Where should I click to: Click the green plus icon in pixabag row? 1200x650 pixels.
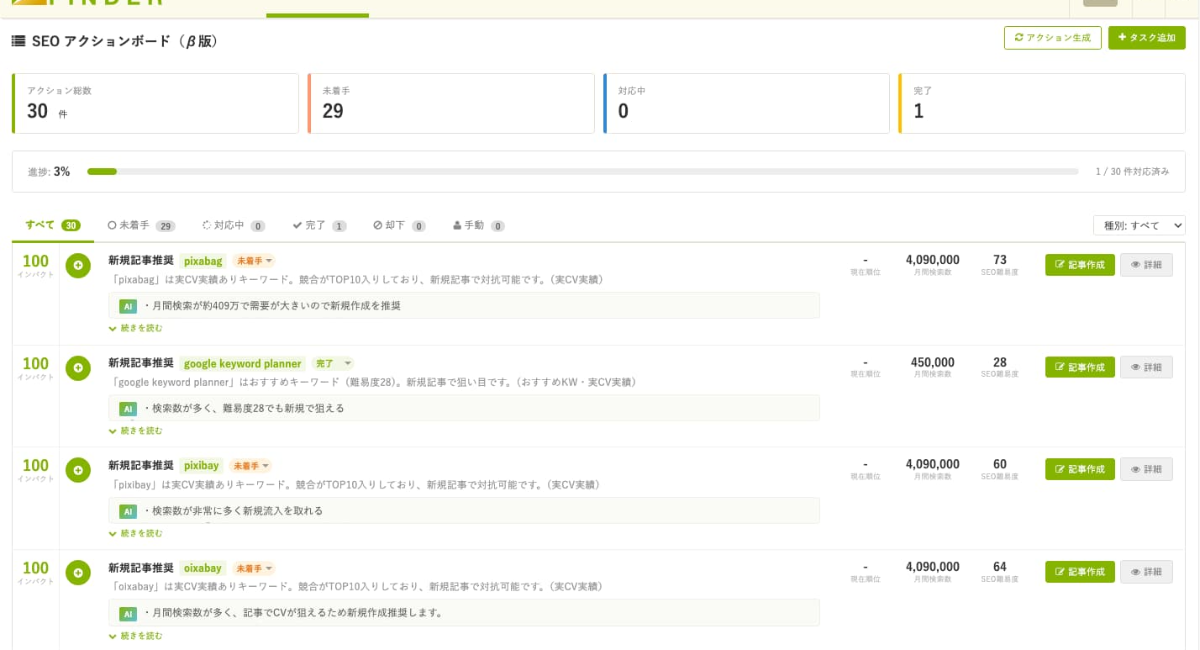point(78,266)
